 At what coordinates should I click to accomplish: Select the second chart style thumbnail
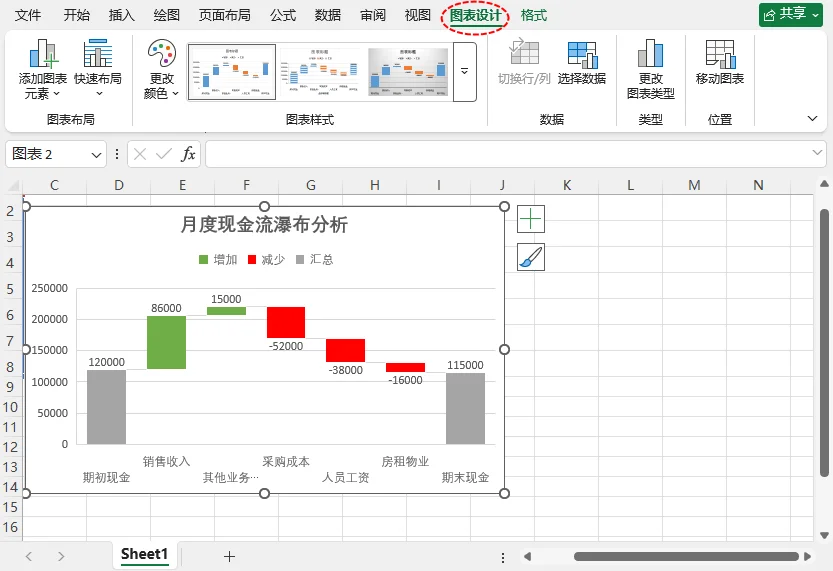[x=319, y=72]
